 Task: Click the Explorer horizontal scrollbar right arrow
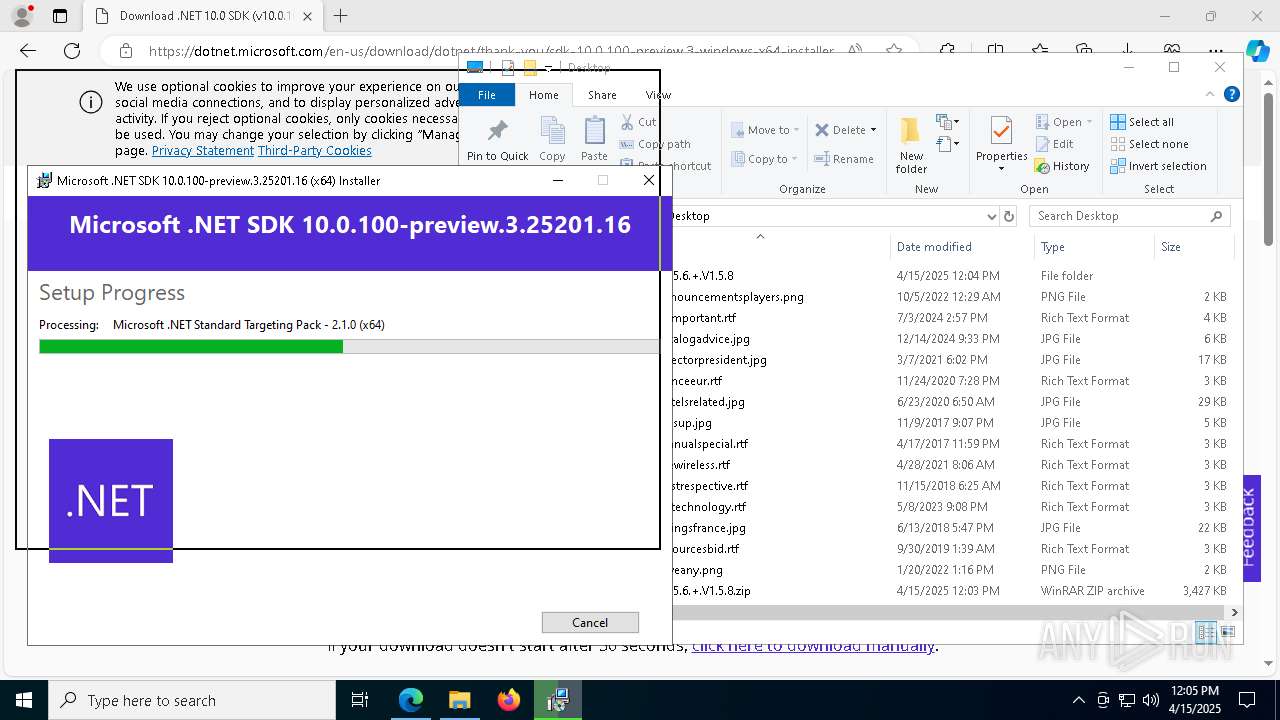tap(1234, 612)
